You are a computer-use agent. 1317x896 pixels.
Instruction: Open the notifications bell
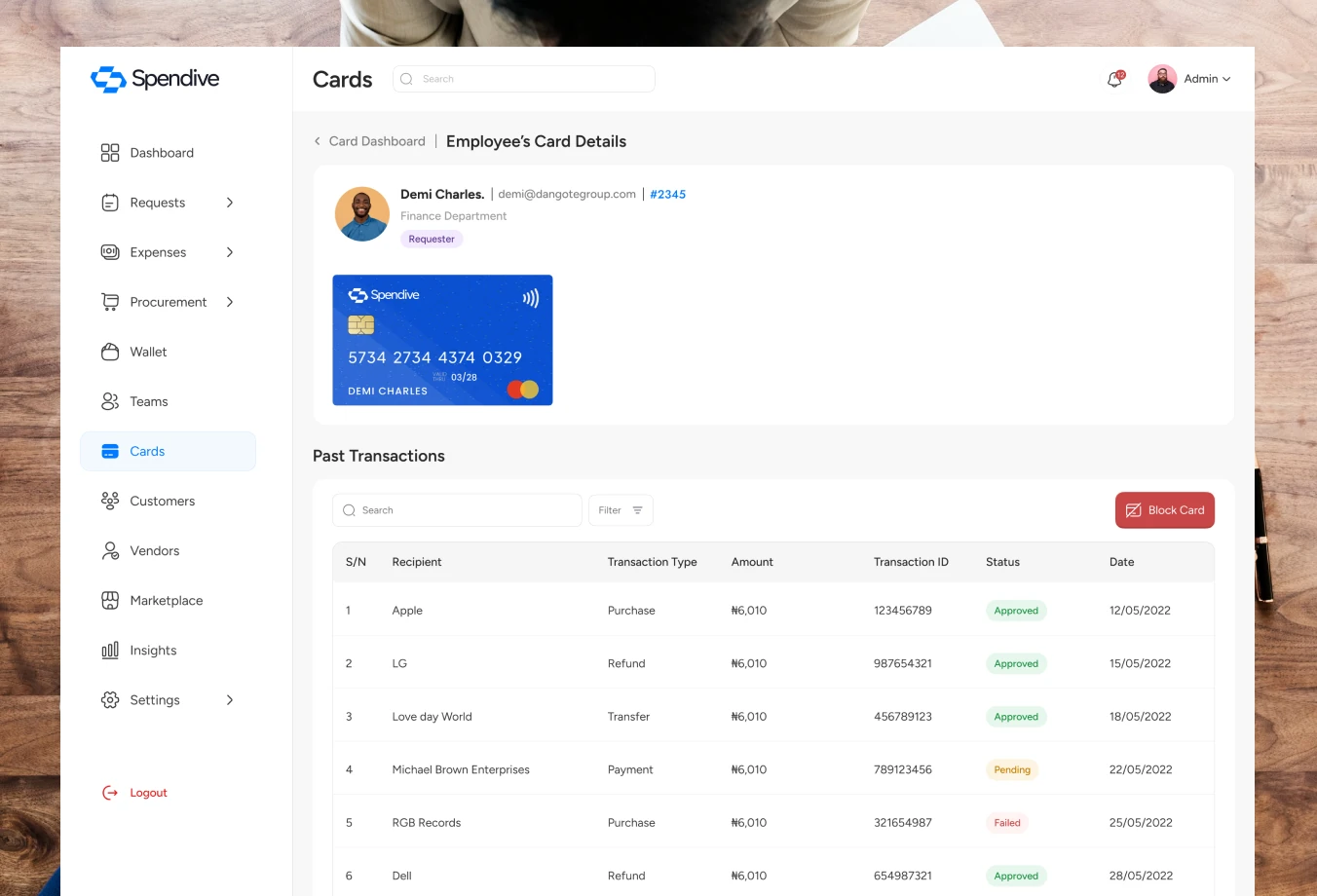tap(1115, 79)
